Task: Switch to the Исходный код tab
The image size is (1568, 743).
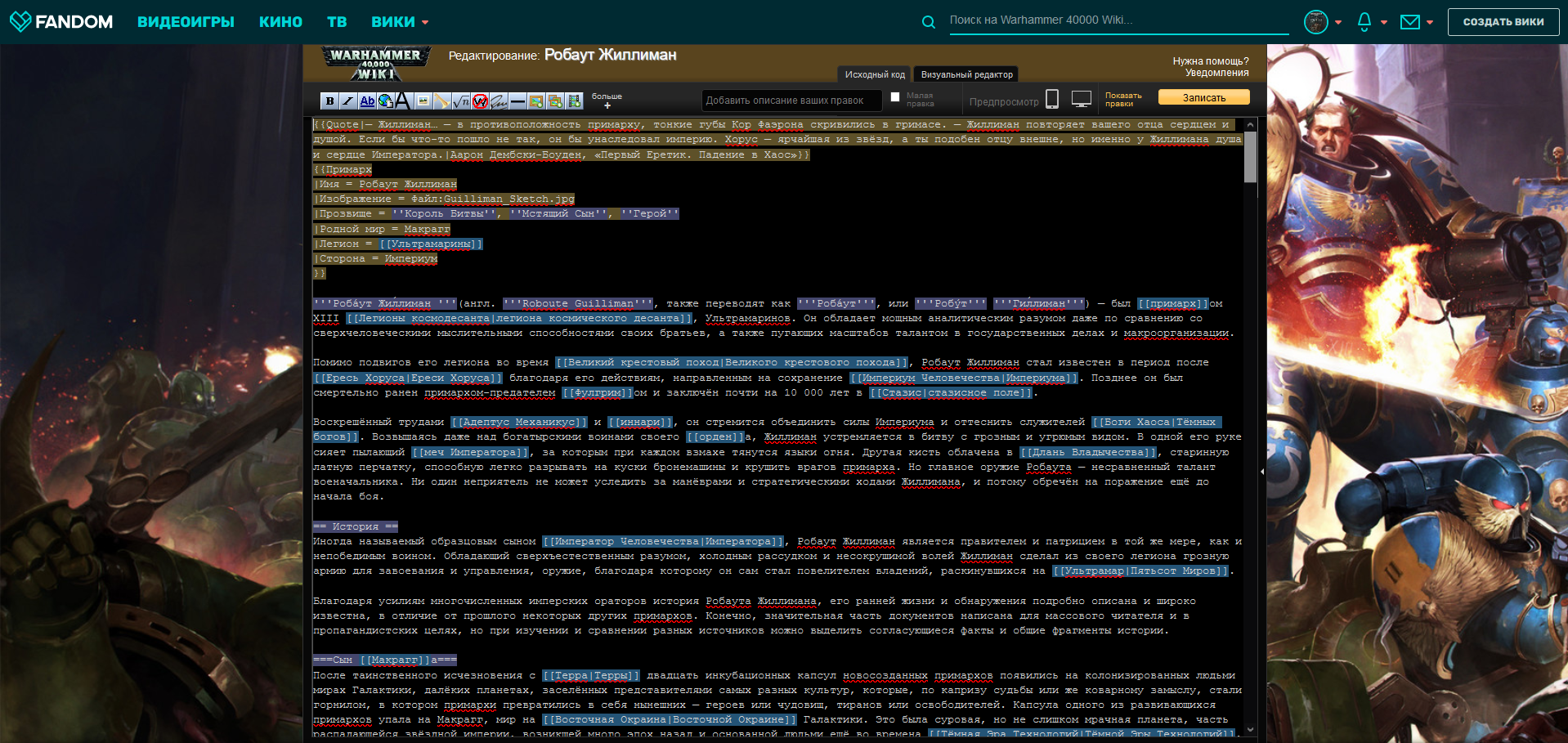Action: 875,74
